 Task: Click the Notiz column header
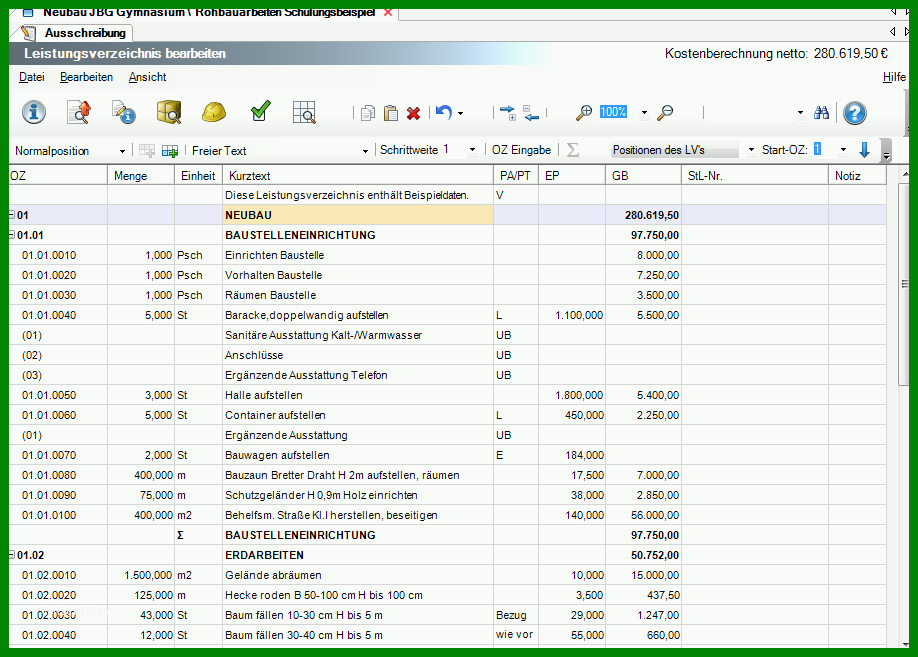(x=857, y=176)
